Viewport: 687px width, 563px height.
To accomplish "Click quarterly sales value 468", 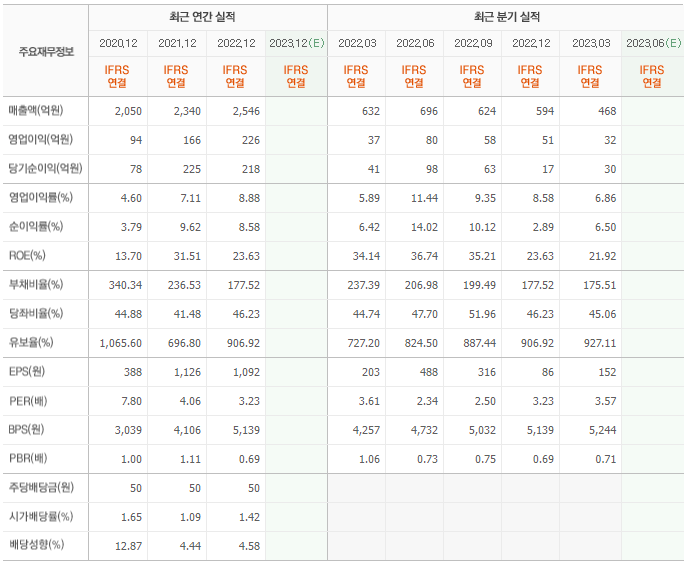I will click(607, 111).
